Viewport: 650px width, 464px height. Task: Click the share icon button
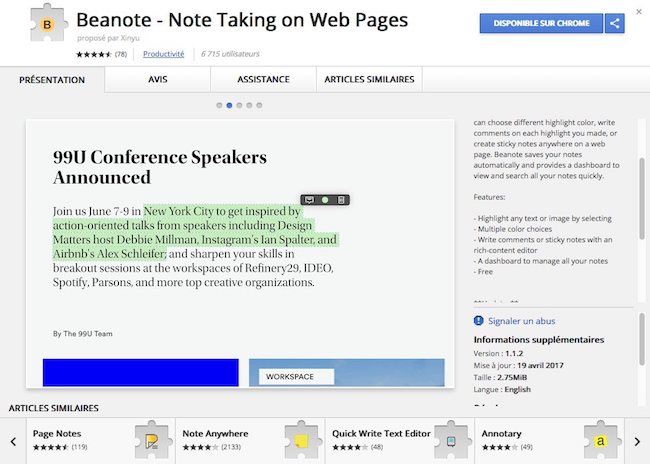coord(615,23)
